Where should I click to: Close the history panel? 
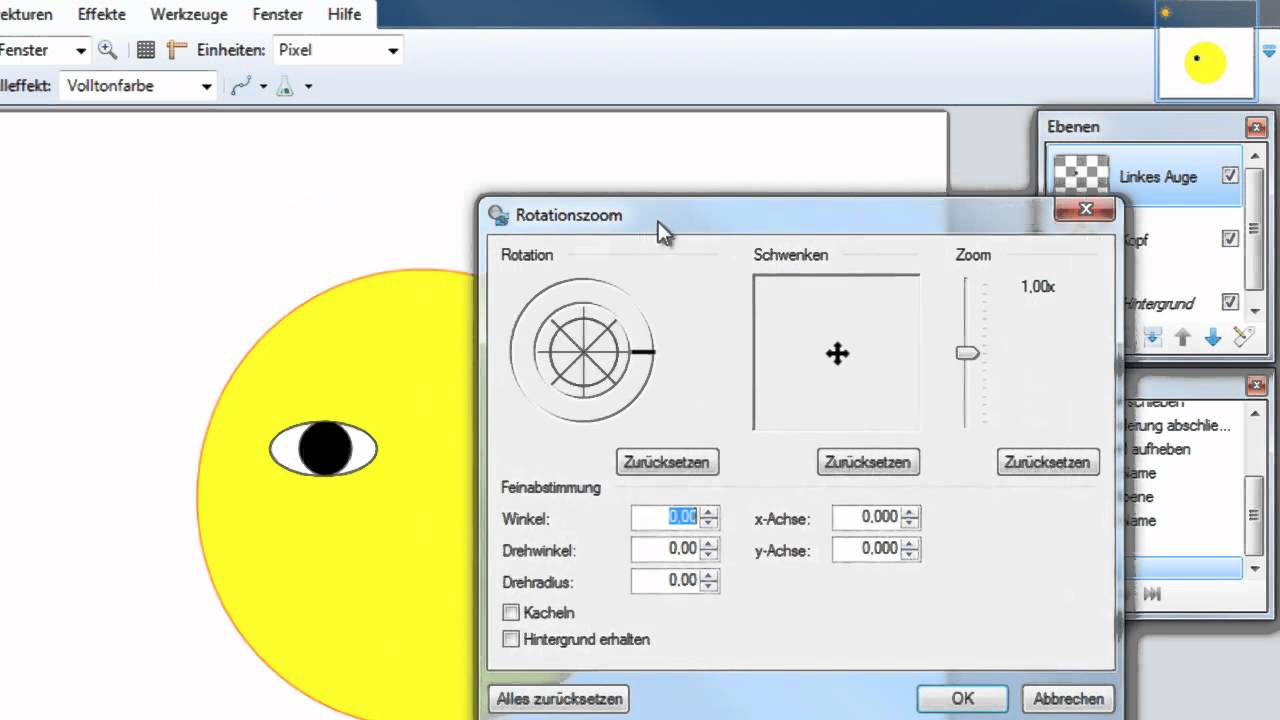[1256, 386]
